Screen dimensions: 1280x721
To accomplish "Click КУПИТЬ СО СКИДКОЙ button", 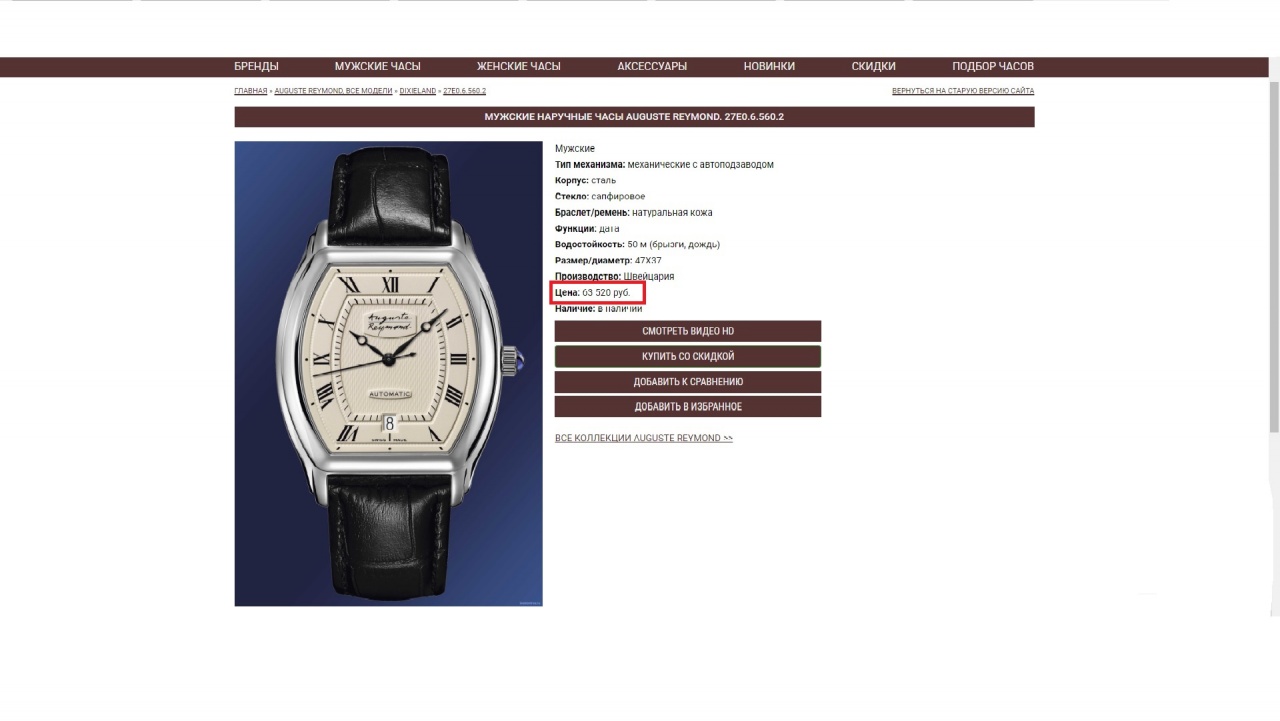I will pos(688,356).
